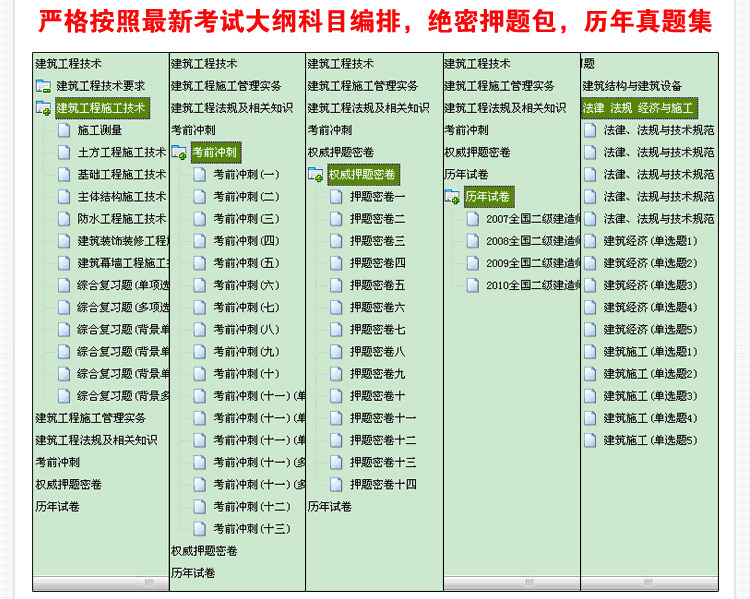Choose 押题密卷十二
This screenshot has width=750, height=599.
[383, 440]
